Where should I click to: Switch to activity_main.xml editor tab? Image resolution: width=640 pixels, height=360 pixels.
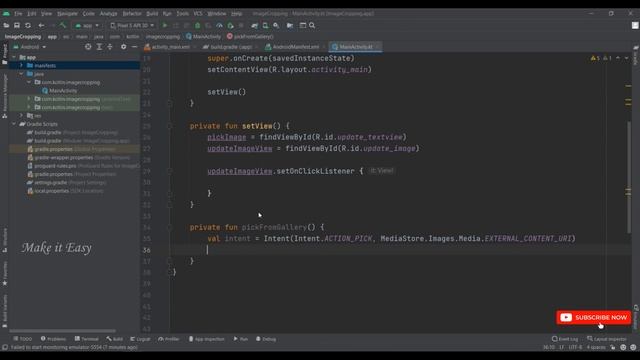170,47
